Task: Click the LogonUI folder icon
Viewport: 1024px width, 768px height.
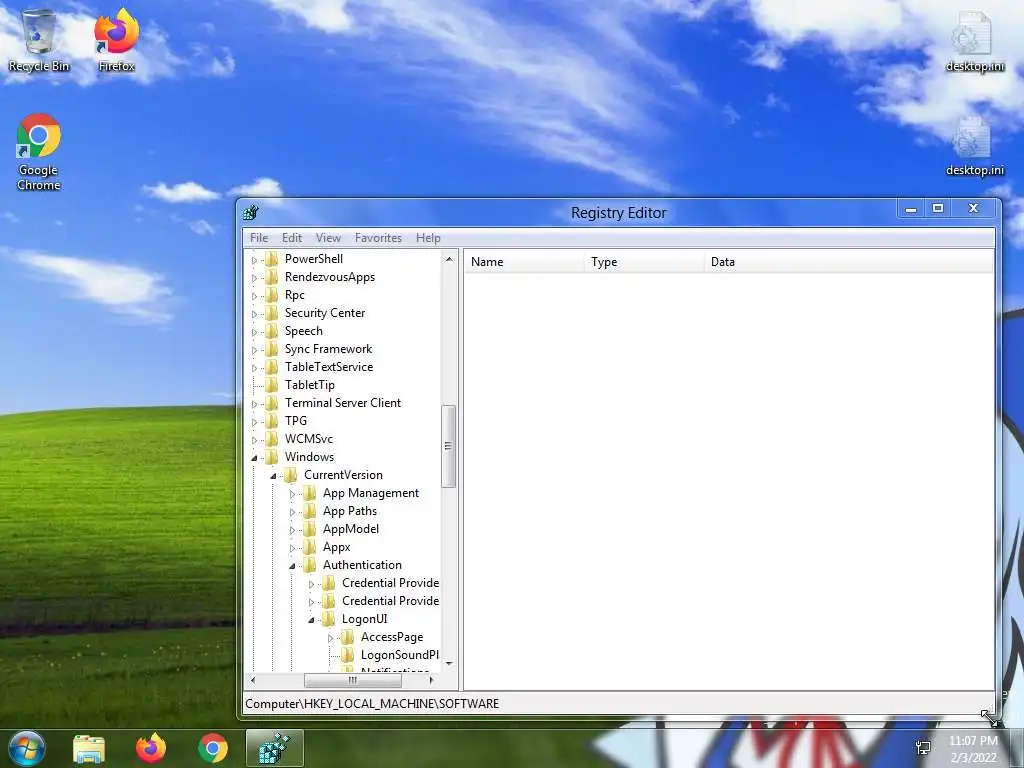Action: (328, 618)
